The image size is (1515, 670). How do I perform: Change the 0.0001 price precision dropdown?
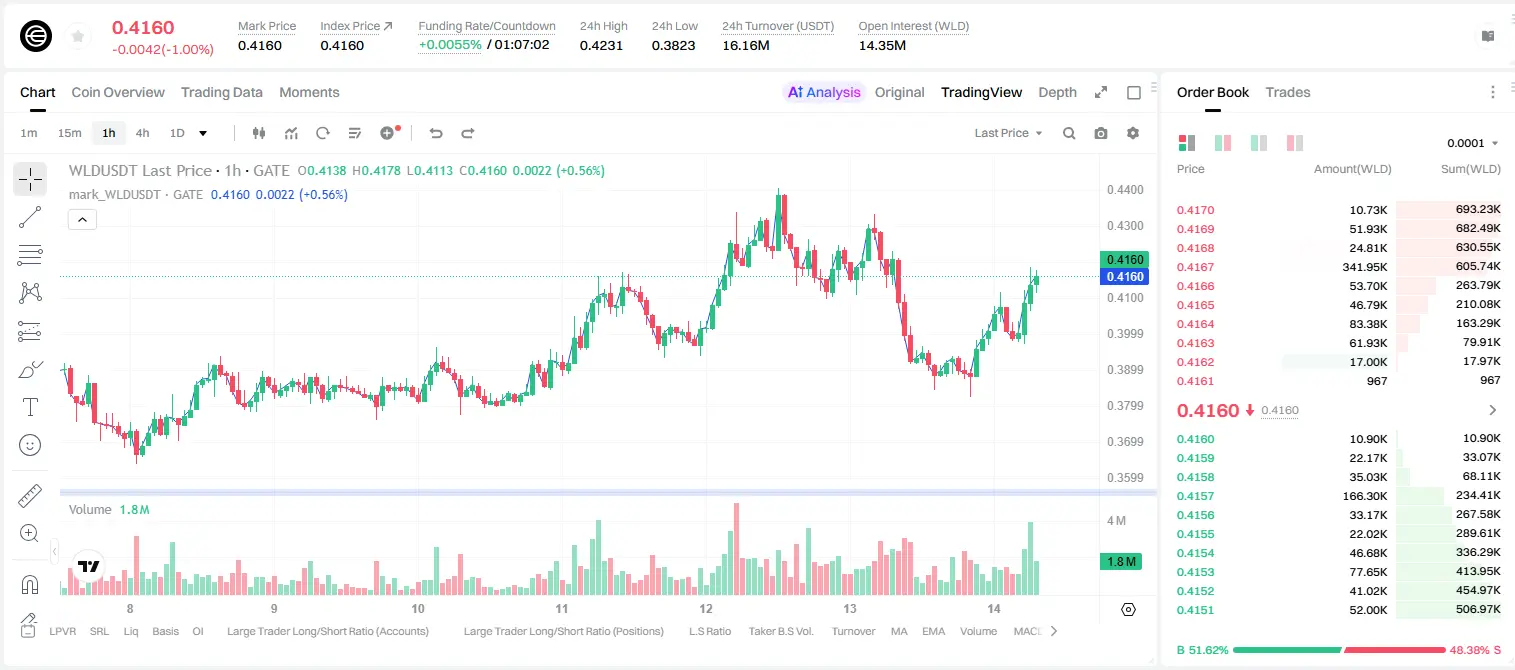tap(1473, 143)
